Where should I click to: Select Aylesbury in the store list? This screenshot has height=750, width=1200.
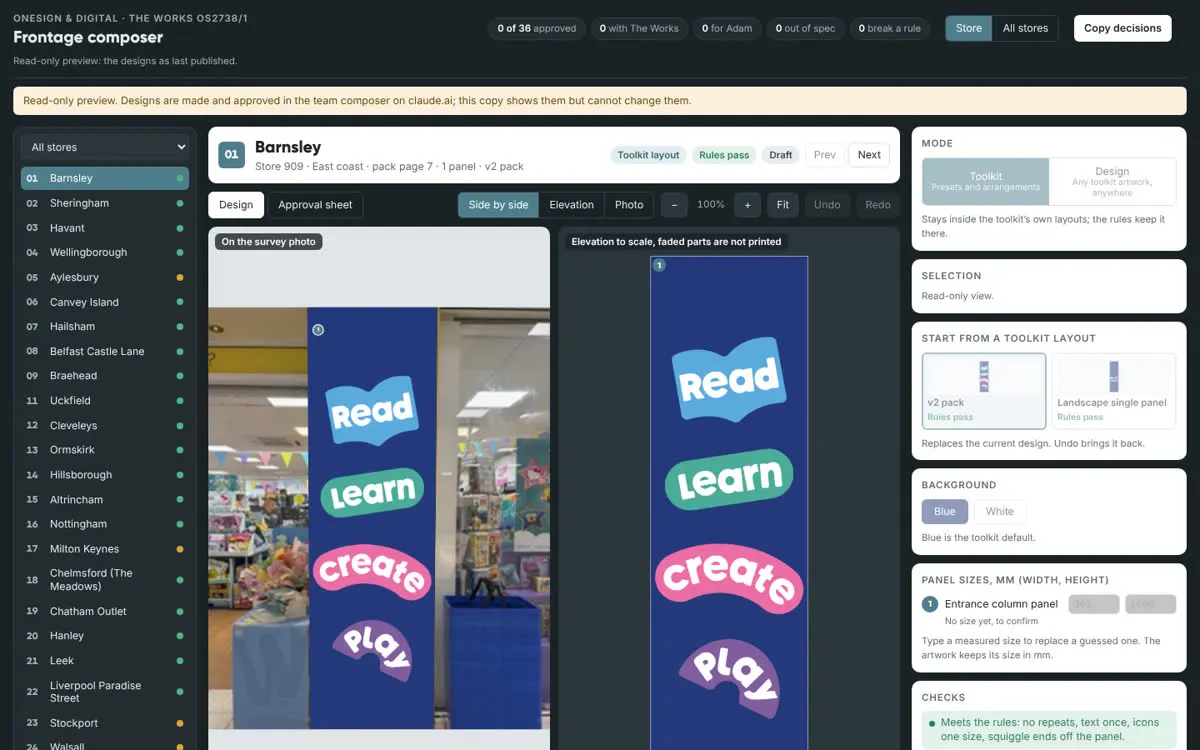coord(105,277)
